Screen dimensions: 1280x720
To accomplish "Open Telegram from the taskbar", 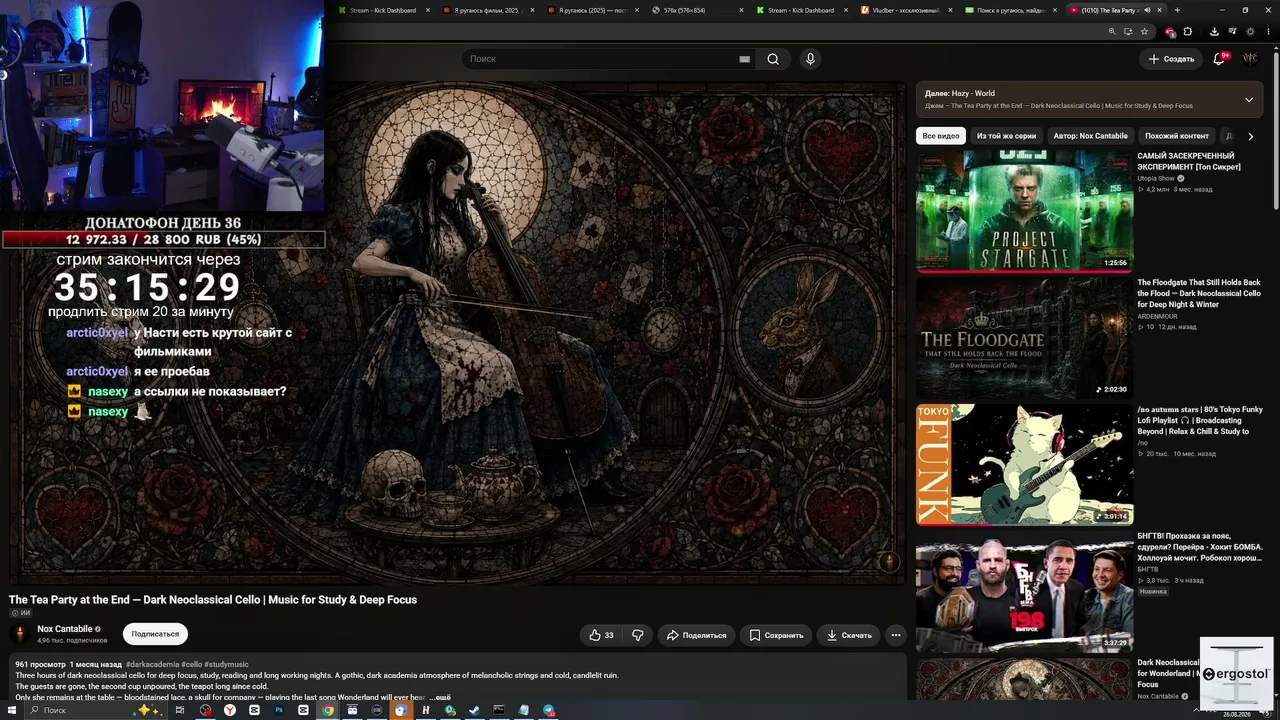I will 549,710.
